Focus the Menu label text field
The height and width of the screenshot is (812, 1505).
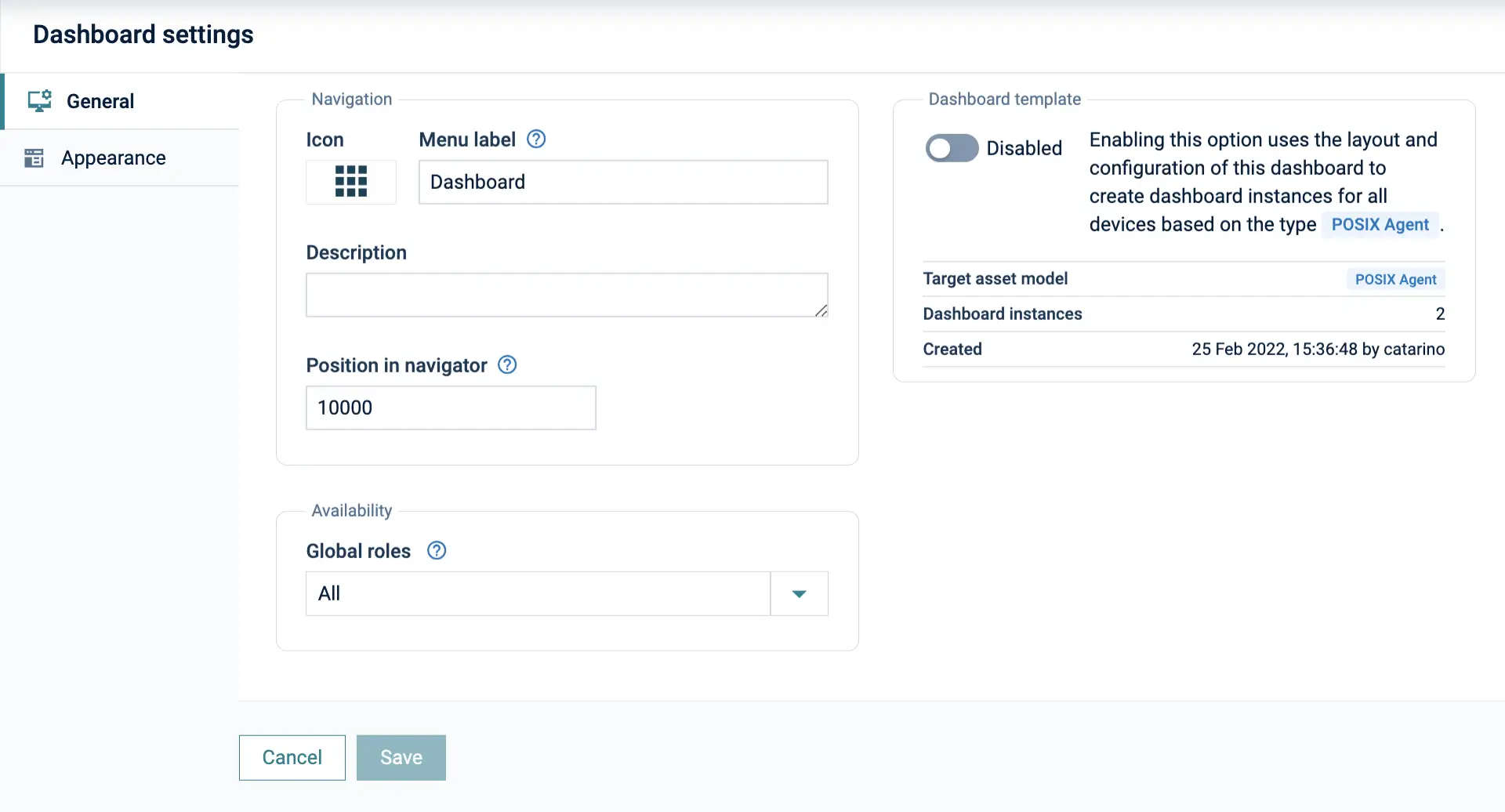pos(623,182)
